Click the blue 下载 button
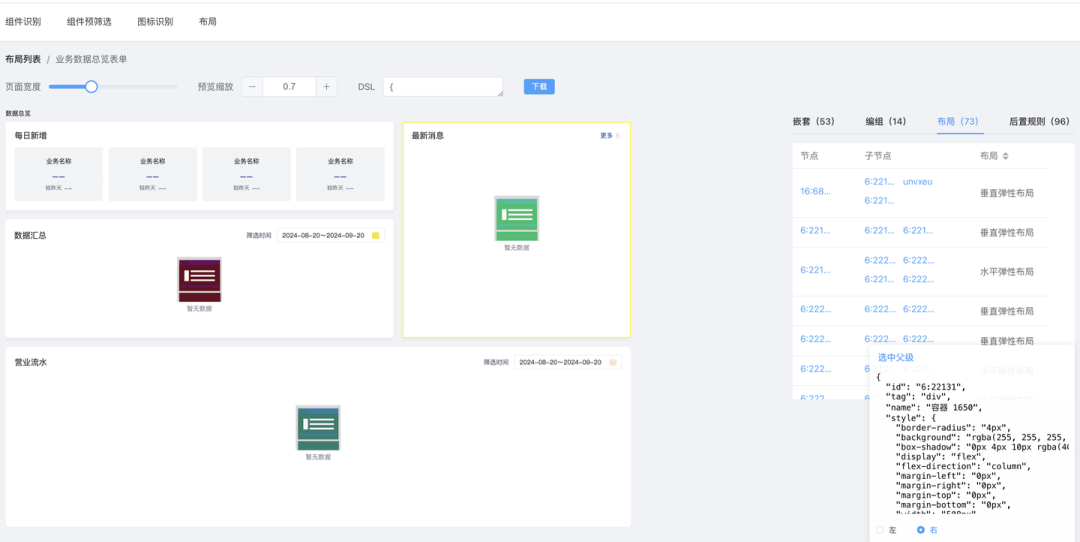Screen dimensions: 1080x542 click(539, 87)
